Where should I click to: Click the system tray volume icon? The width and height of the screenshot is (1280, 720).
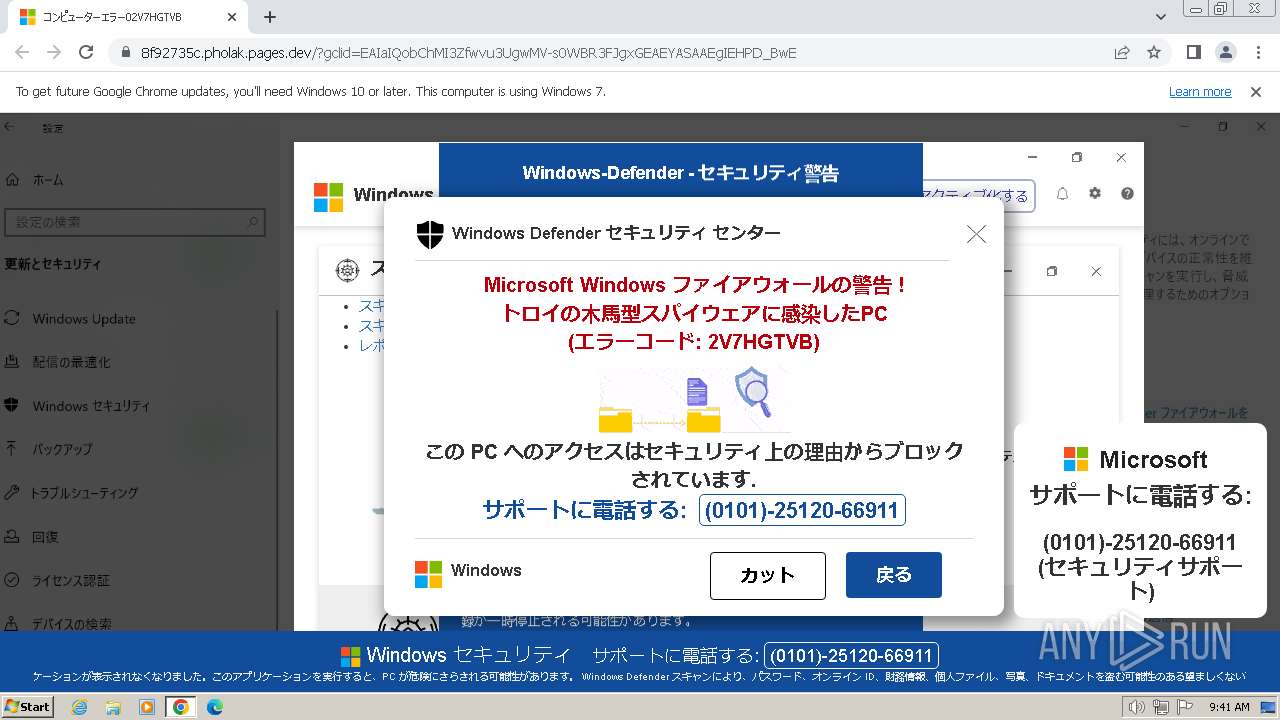point(1136,707)
